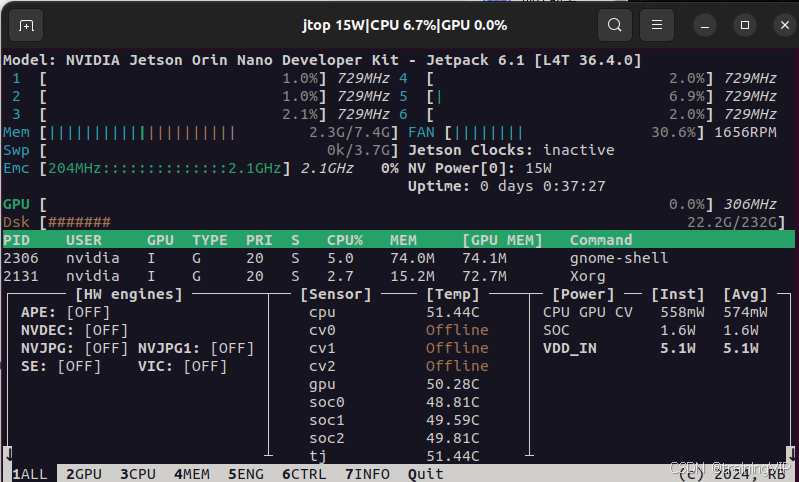Click the USER column header
Viewport: 799px width, 482px height.
84,240
